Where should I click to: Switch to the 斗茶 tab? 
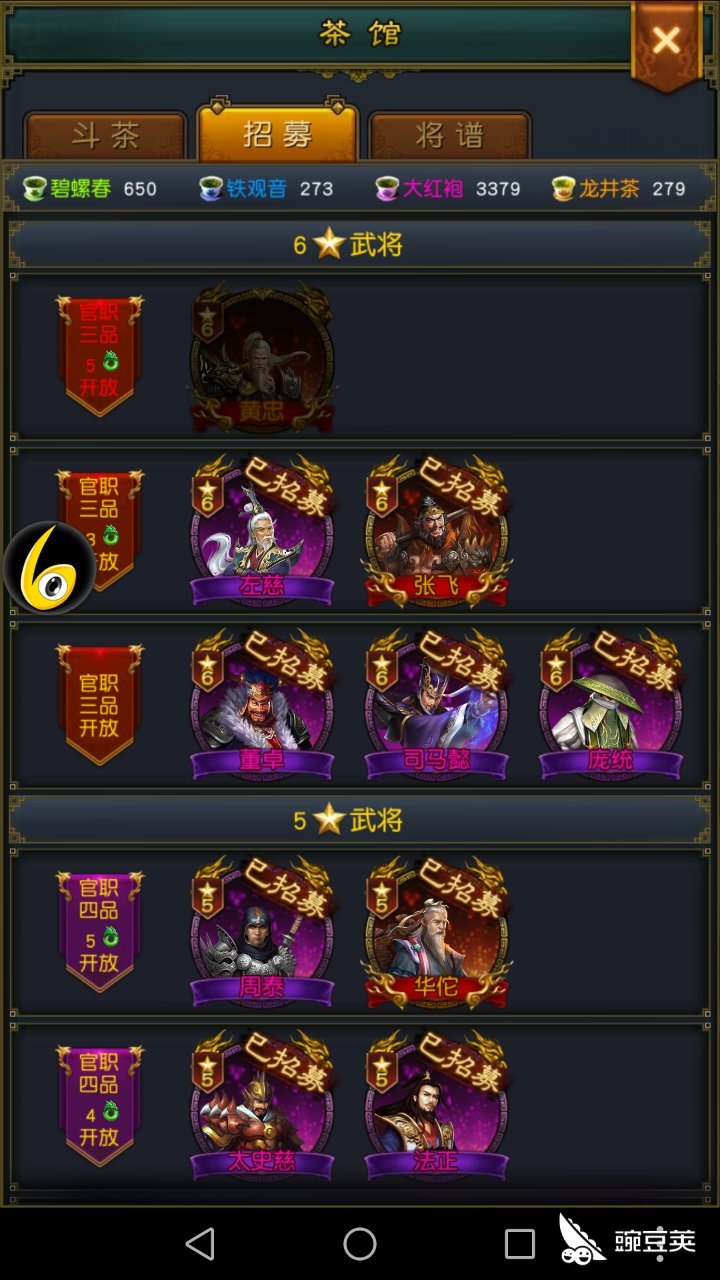(106, 135)
